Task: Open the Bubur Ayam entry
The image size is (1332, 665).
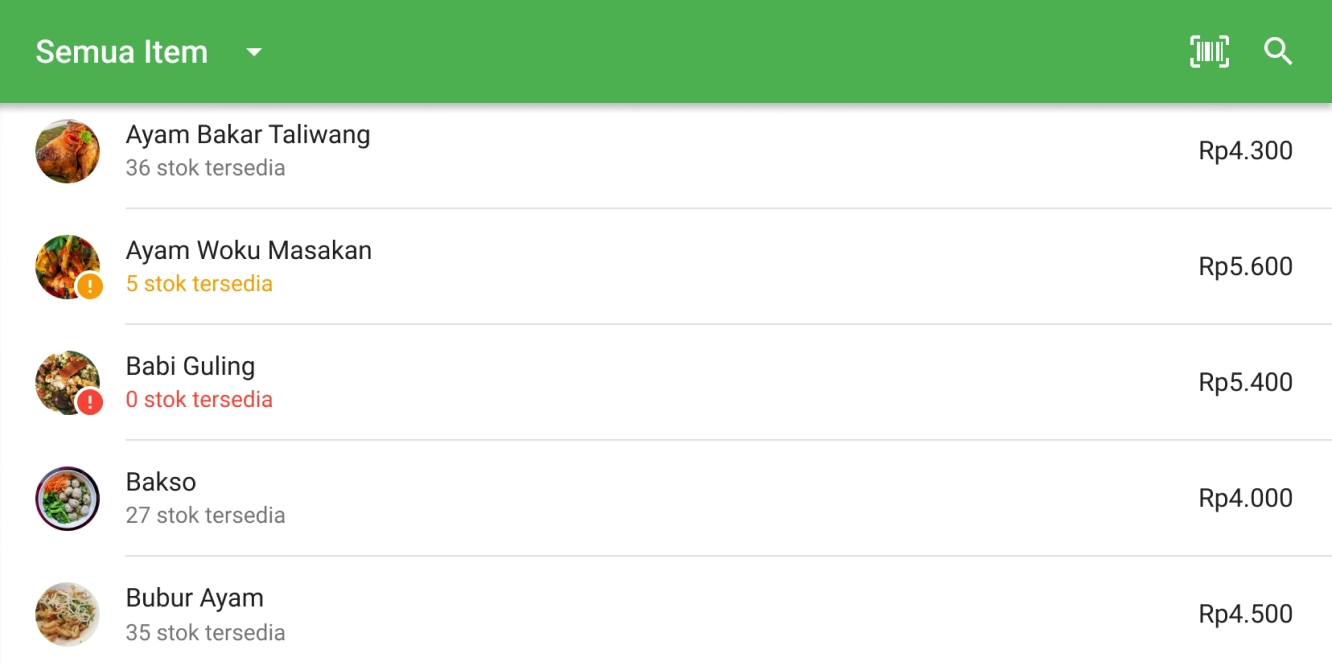Action: [195, 599]
